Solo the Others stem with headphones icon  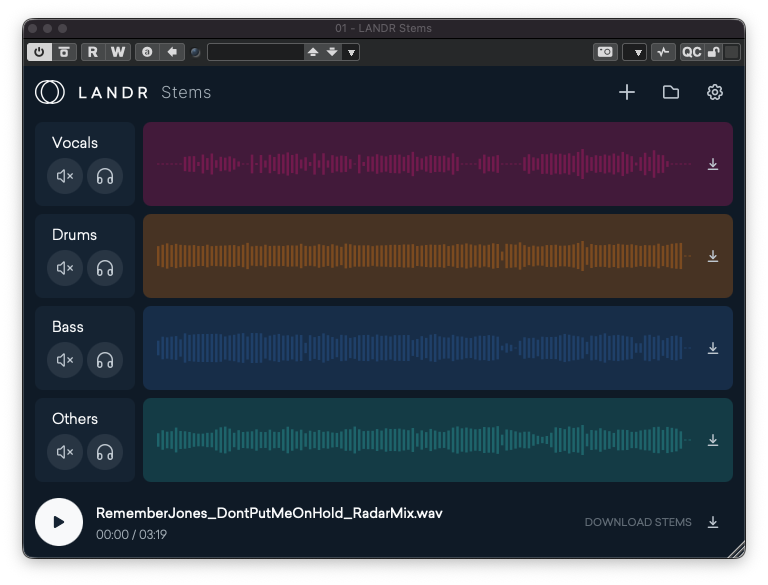point(105,452)
